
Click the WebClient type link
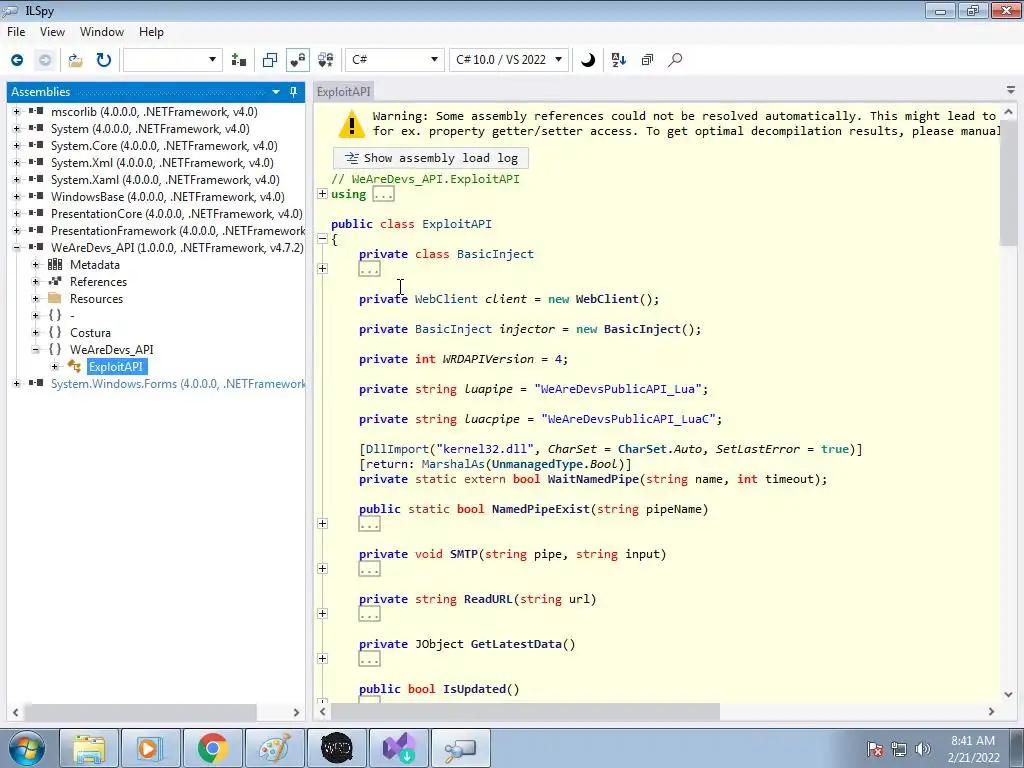point(446,299)
